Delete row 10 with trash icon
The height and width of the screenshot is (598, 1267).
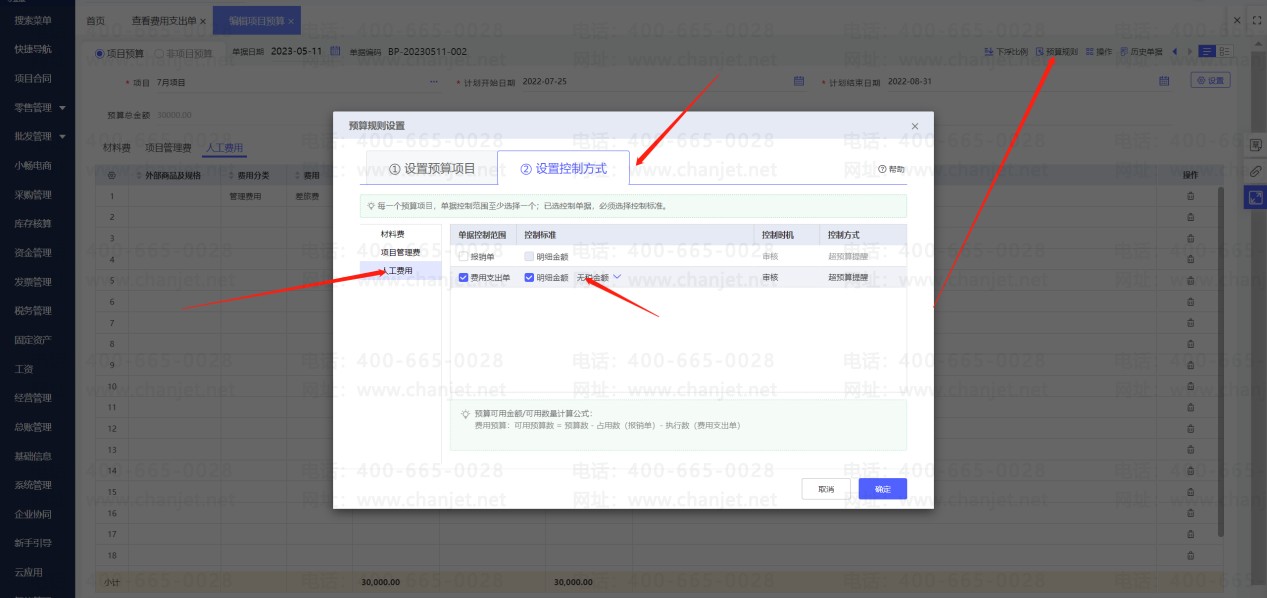click(x=1190, y=386)
